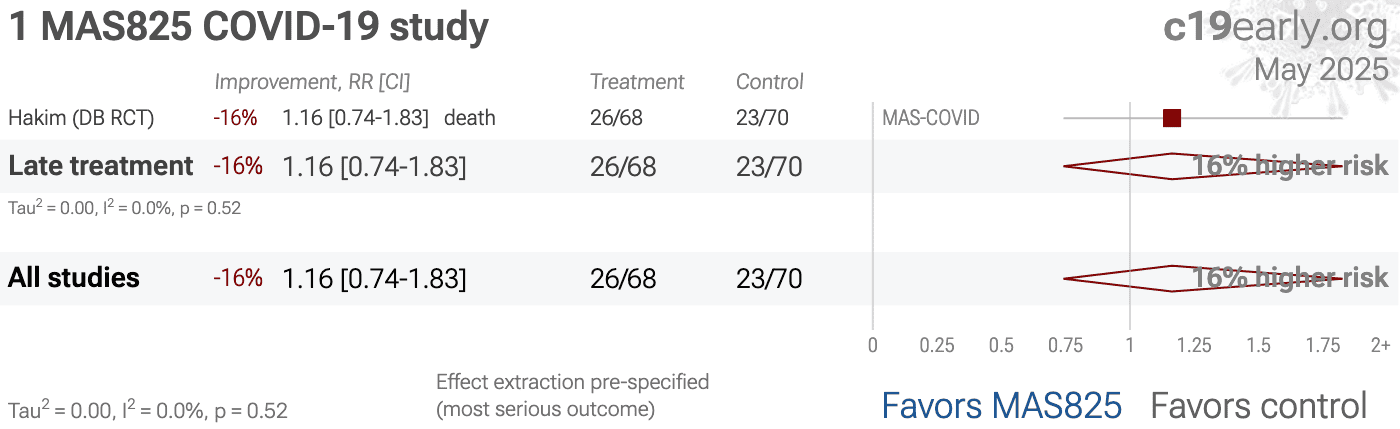Click the '1 MAS825 COVID-19 study' title
Screen dimensions: 1400x429
(x=249, y=27)
